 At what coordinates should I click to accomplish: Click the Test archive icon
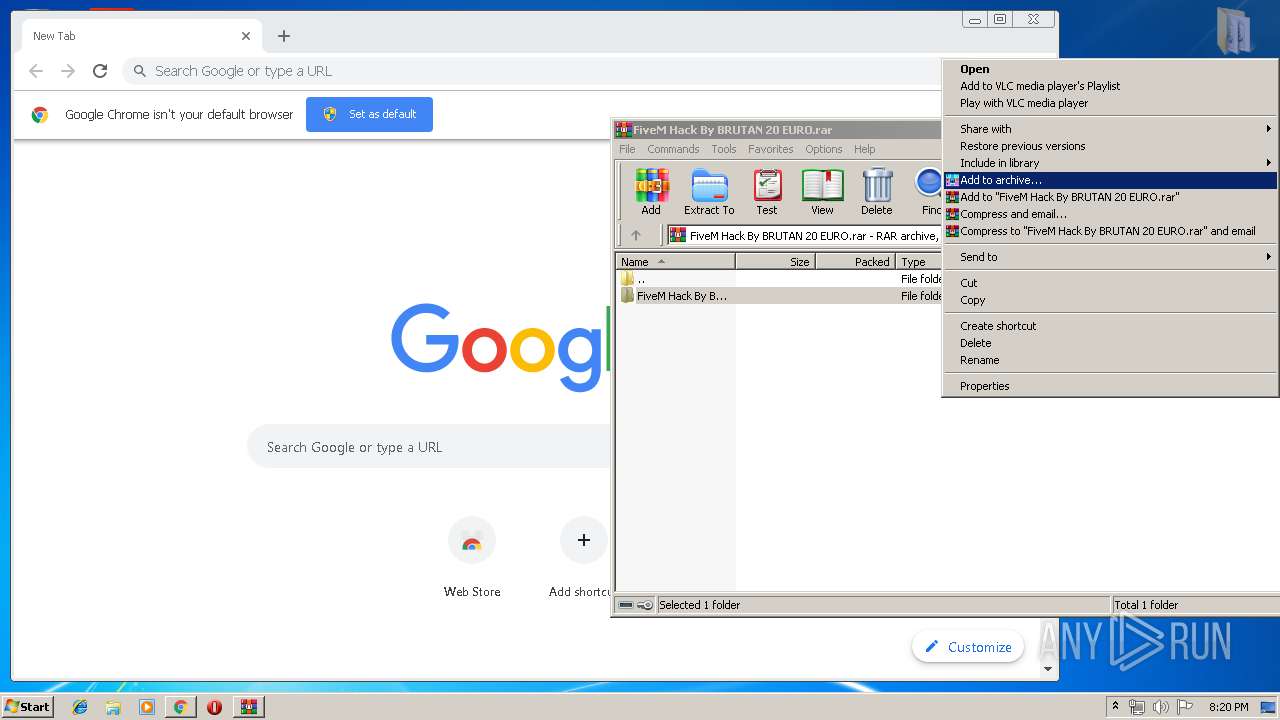point(767,191)
